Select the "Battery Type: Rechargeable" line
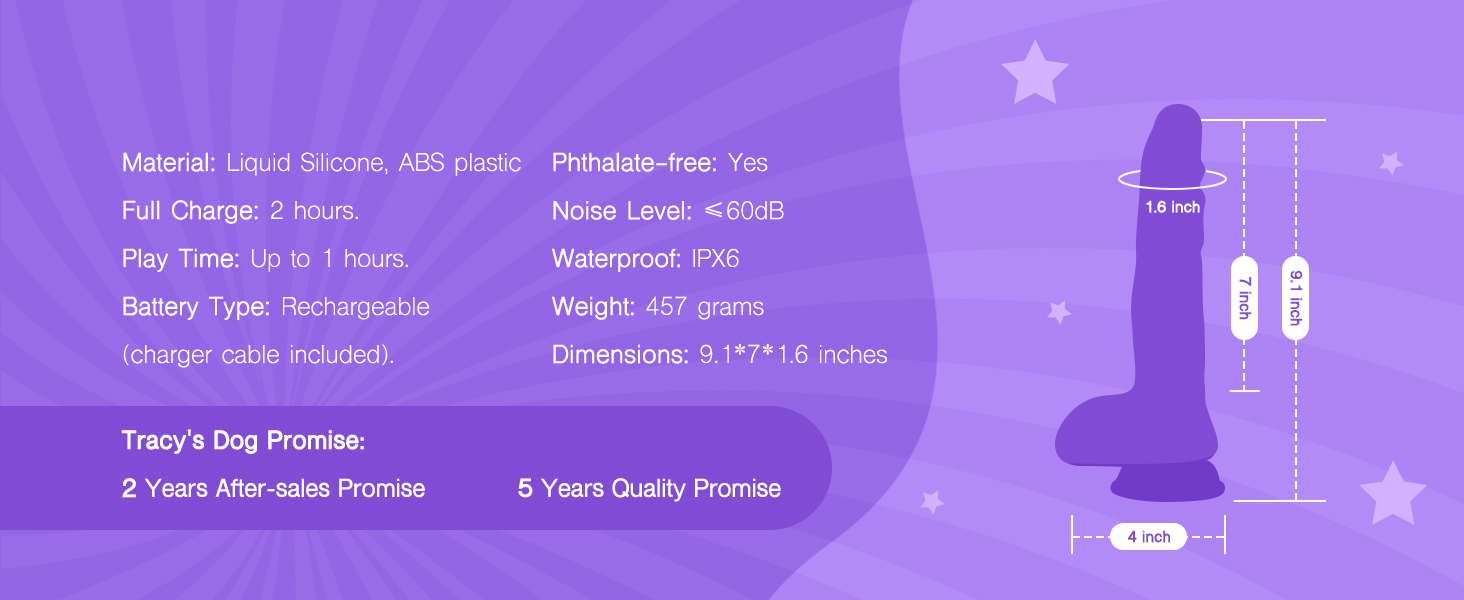The height and width of the screenshot is (600, 1464). click(x=275, y=307)
